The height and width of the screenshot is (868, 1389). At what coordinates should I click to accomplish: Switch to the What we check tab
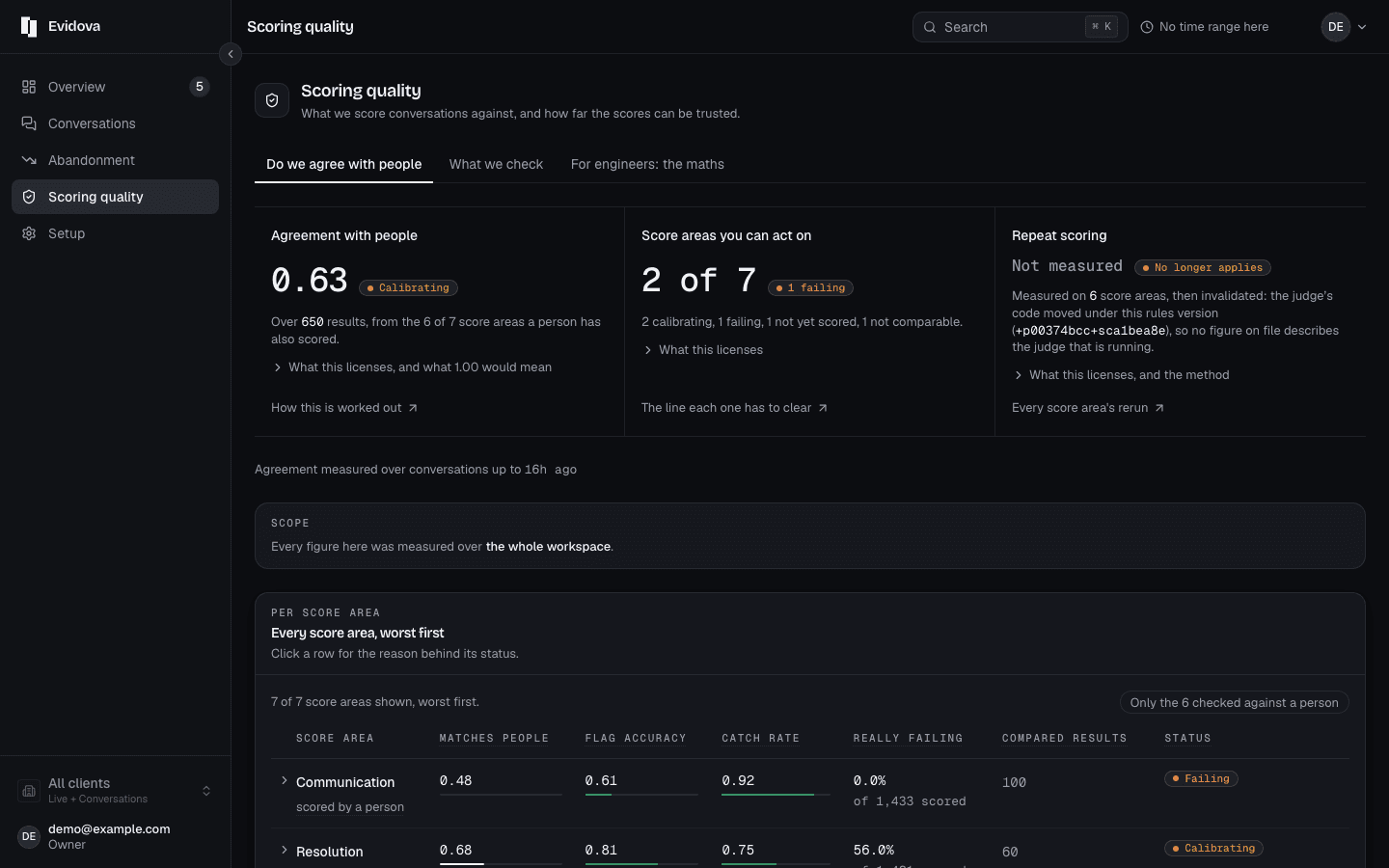click(496, 164)
